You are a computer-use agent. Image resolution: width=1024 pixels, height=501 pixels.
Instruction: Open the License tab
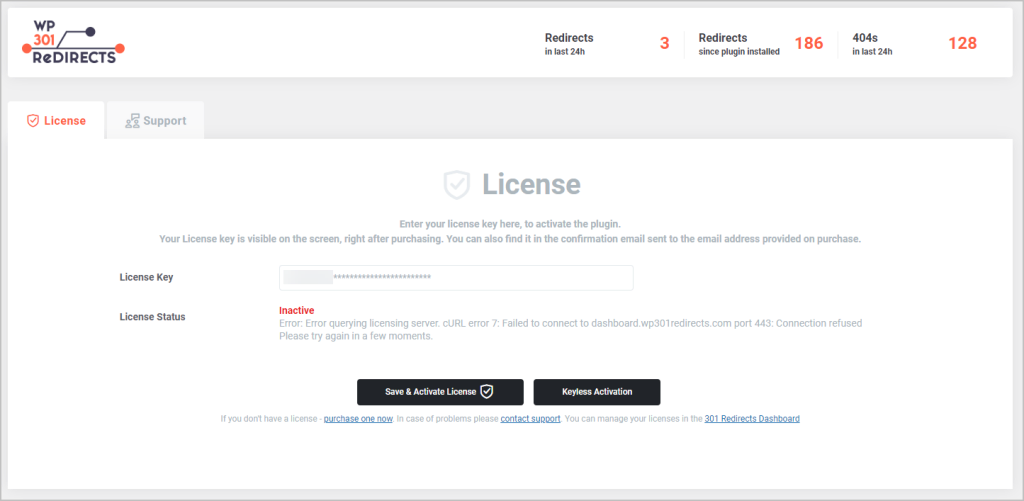(x=56, y=121)
